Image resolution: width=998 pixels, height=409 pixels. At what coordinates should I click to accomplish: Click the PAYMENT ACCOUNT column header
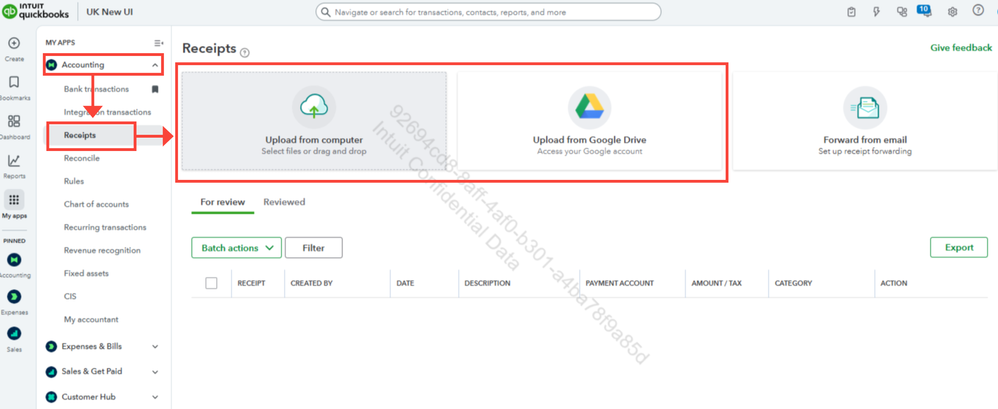tap(619, 284)
